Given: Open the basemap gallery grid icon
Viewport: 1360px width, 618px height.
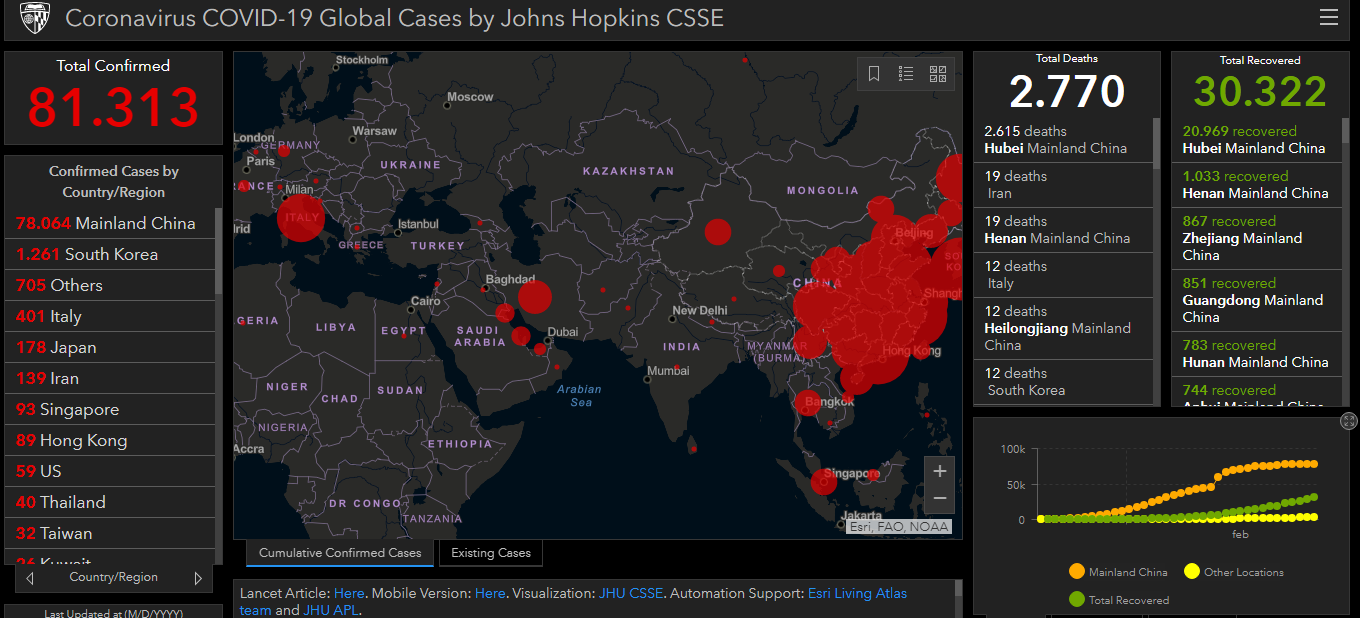Looking at the screenshot, I should 938,74.
